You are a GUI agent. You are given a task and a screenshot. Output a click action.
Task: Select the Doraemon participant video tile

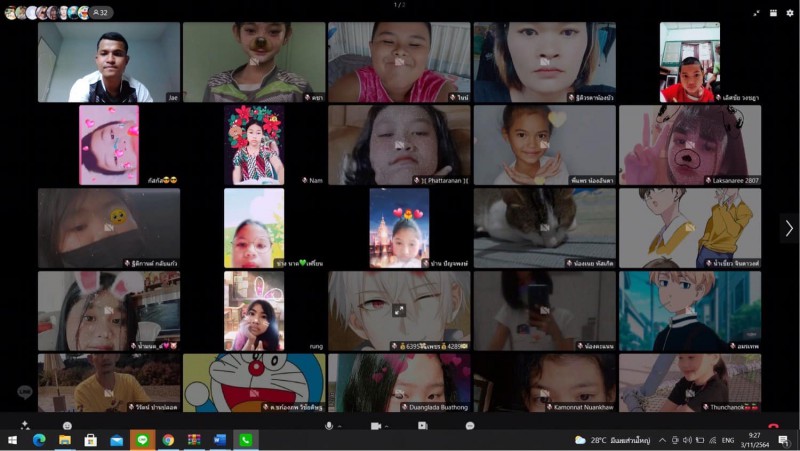(x=254, y=382)
